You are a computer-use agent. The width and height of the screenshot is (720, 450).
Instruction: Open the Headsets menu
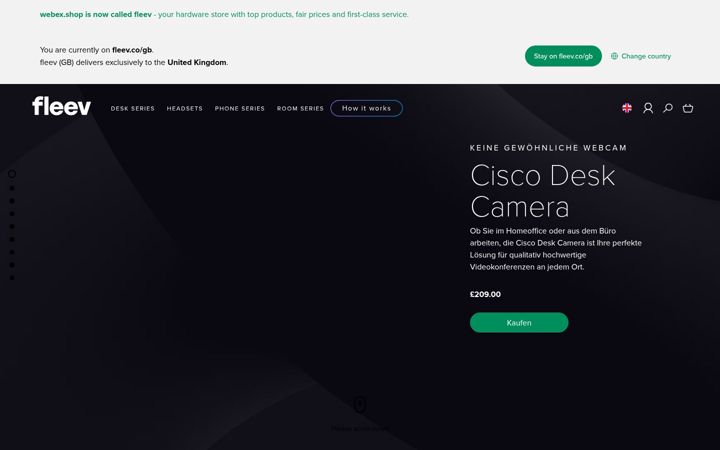tap(185, 108)
